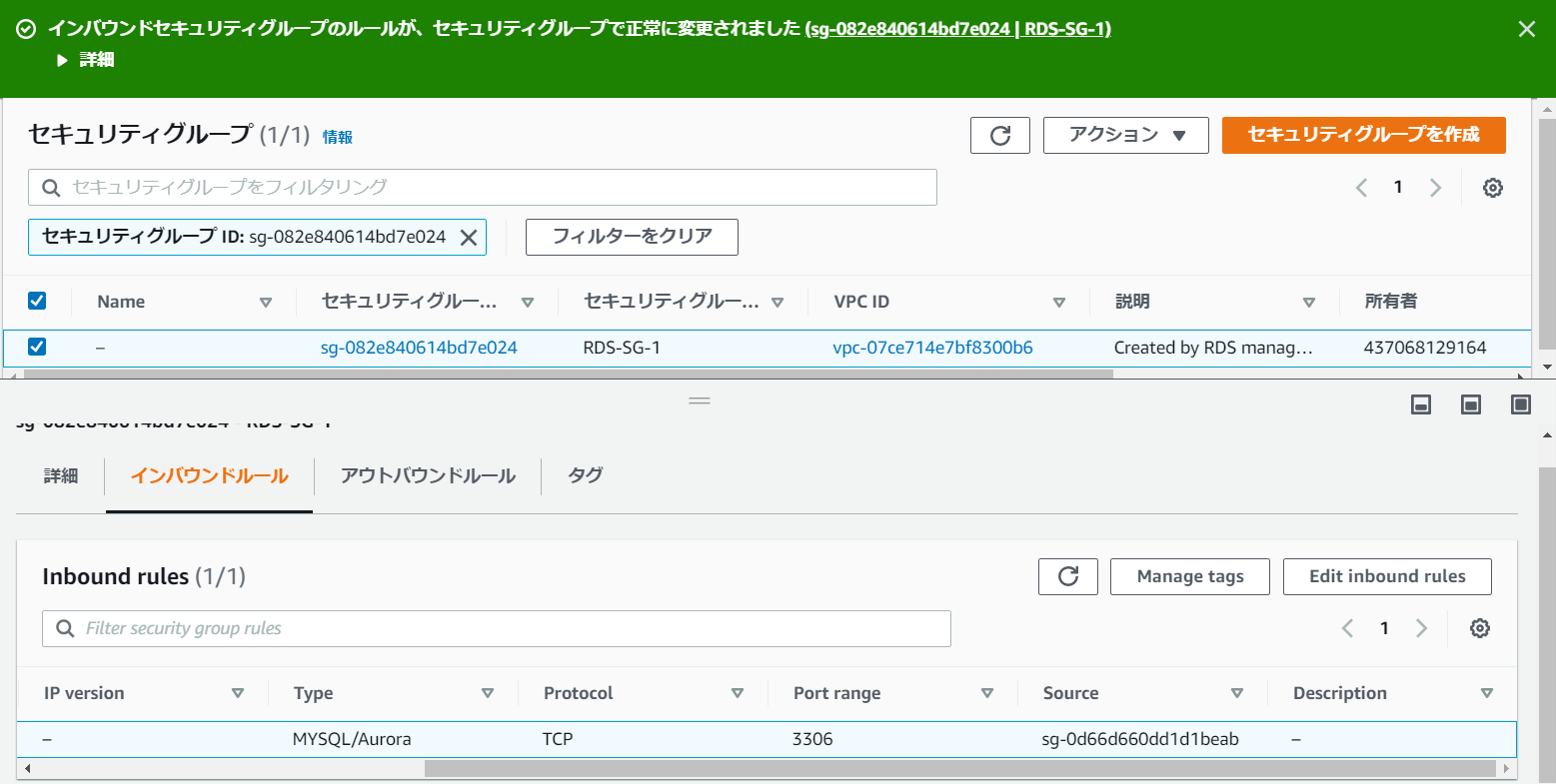This screenshot has height=784, width=1556.
Task: Go to previous page of inbound rules
Action: point(1347,628)
